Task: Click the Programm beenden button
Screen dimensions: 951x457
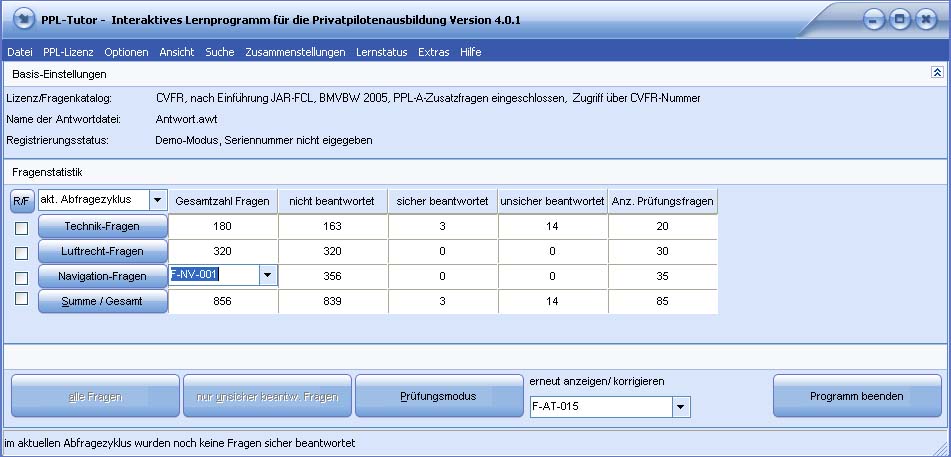Action: (857, 396)
